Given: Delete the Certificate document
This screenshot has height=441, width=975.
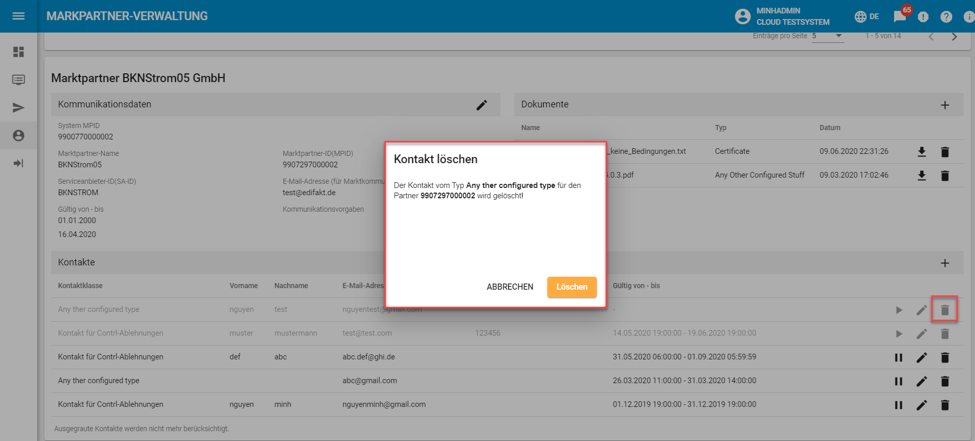Looking at the screenshot, I should pos(945,152).
